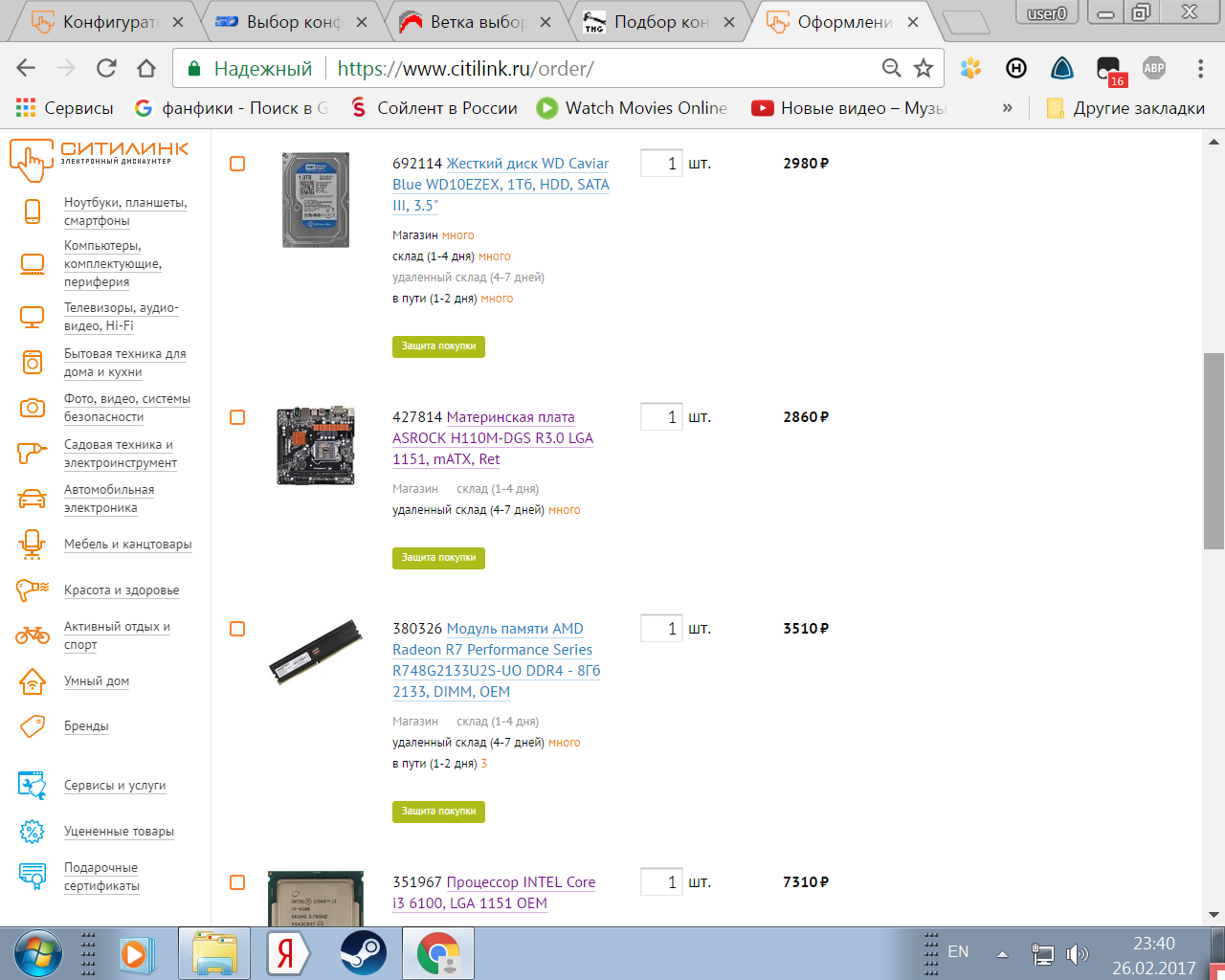Show hidden system tray icons arrow

1002,954
